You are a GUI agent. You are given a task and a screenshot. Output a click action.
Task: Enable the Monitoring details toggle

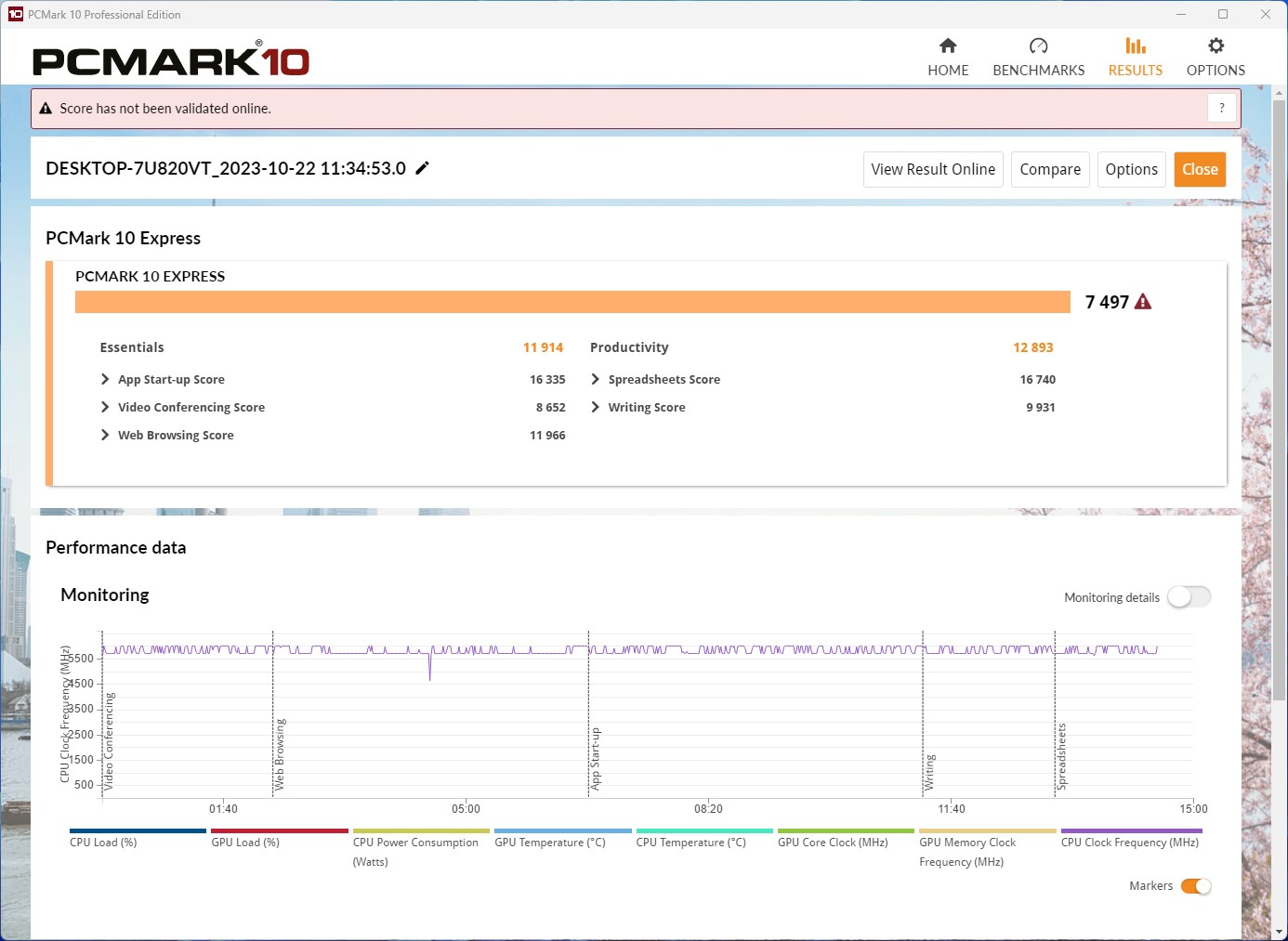point(1189,597)
